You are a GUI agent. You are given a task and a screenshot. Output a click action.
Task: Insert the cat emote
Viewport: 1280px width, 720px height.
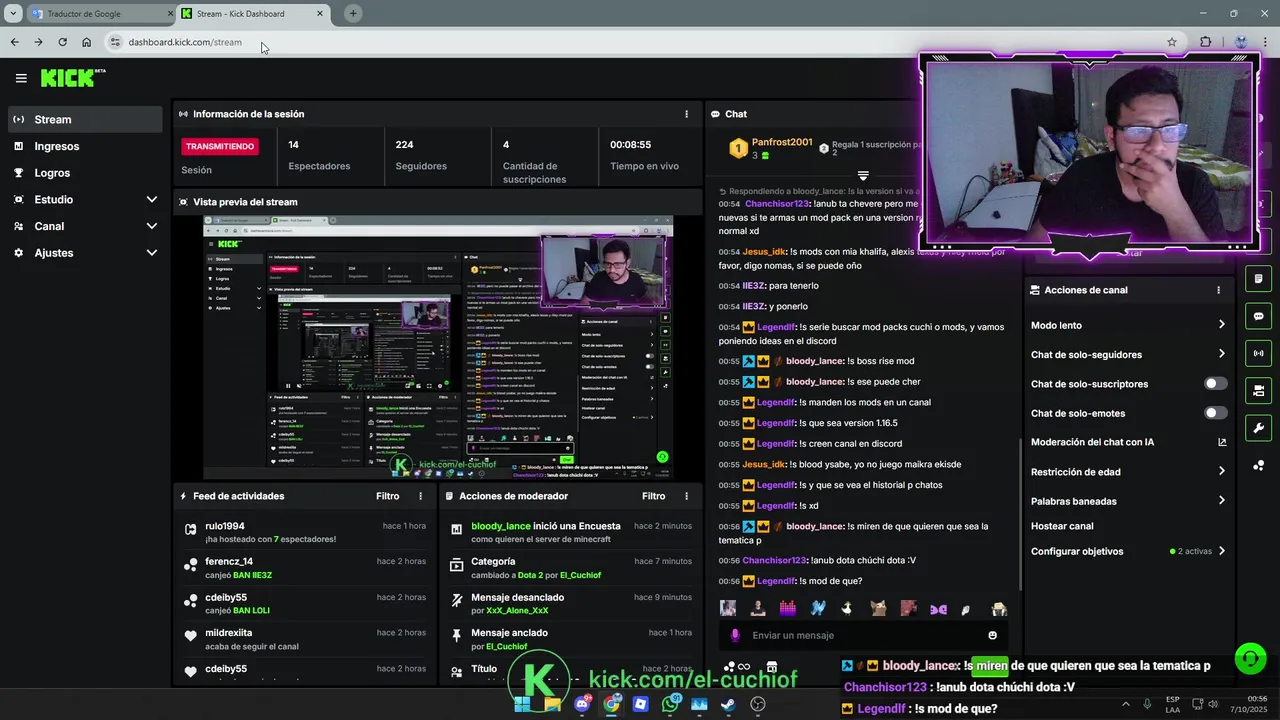[x=878, y=608]
